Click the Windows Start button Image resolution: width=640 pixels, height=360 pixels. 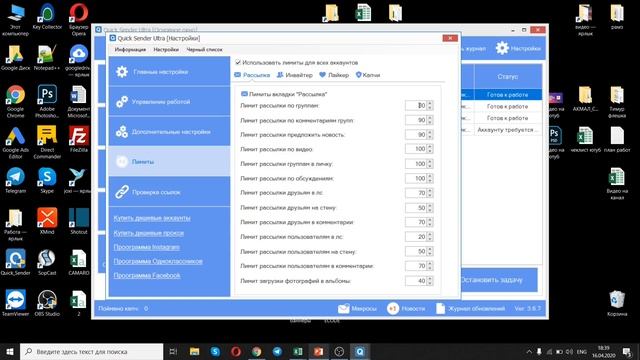pos(10,351)
